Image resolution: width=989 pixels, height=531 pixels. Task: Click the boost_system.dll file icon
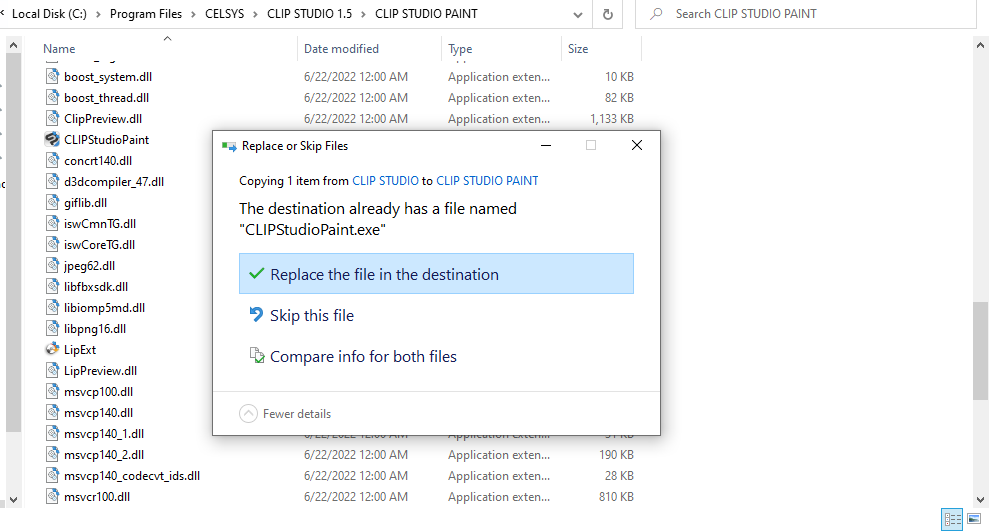(x=52, y=76)
